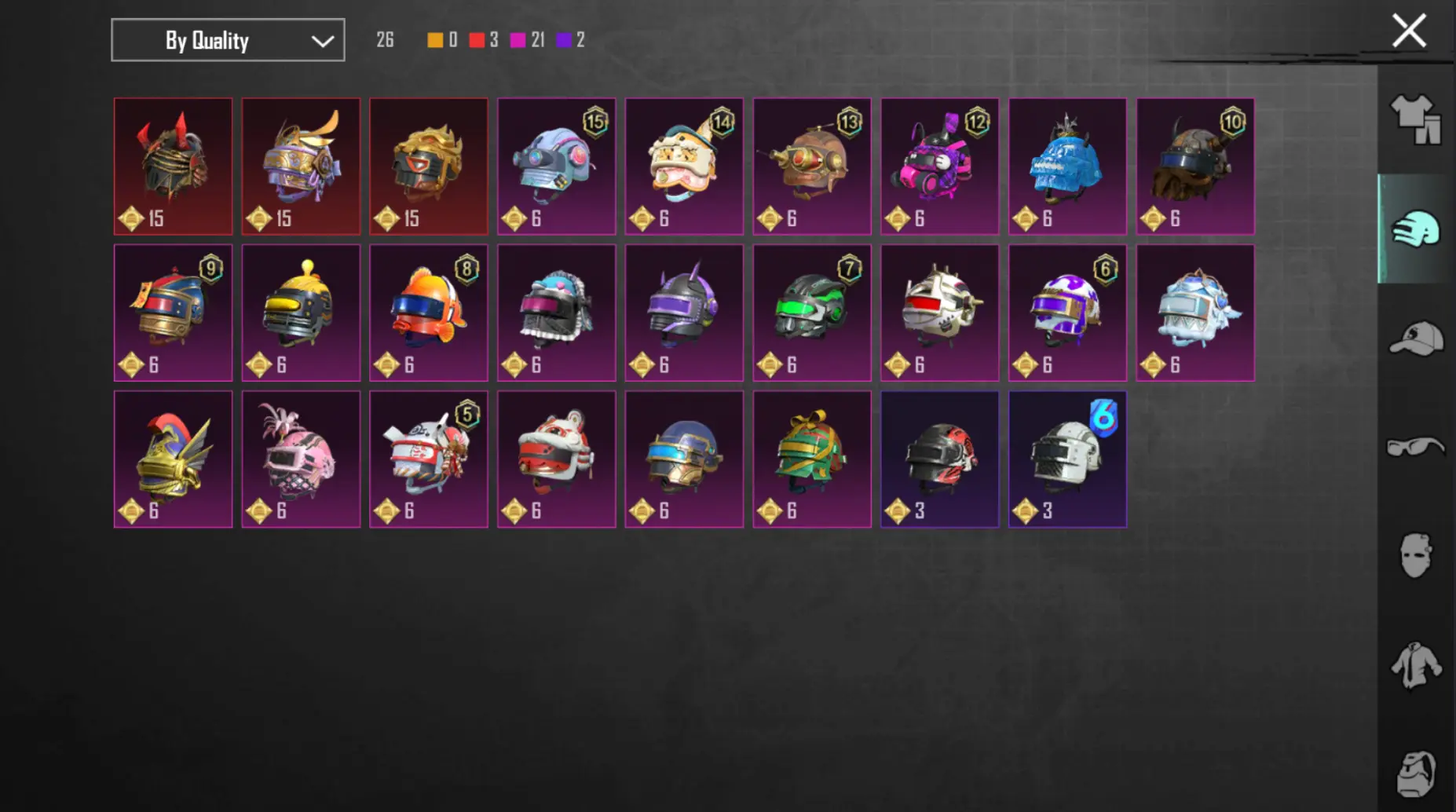Select the face mask category icon
1456x812 pixels.
[x=1416, y=556]
